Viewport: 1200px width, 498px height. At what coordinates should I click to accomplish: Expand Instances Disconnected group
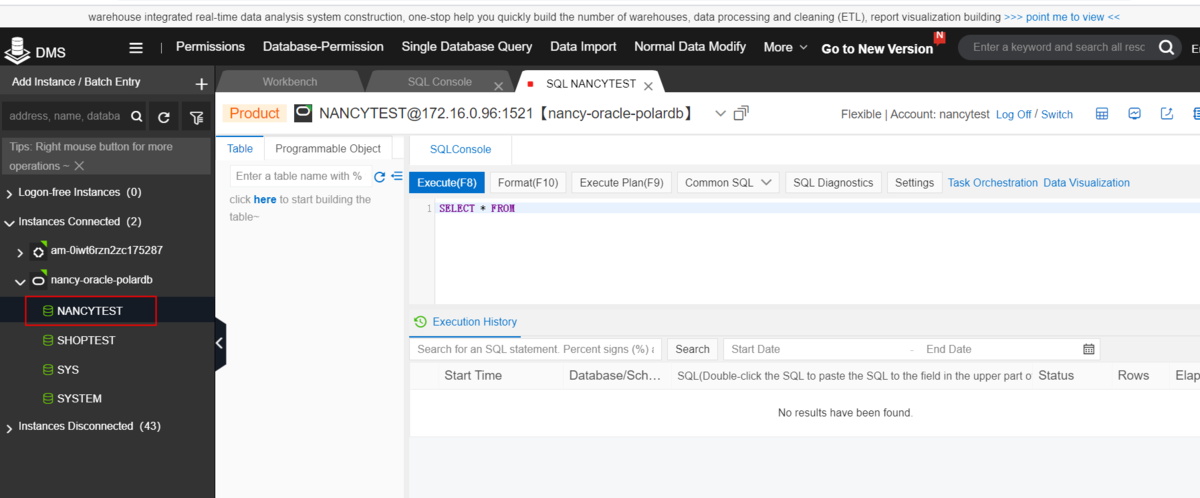(10, 427)
